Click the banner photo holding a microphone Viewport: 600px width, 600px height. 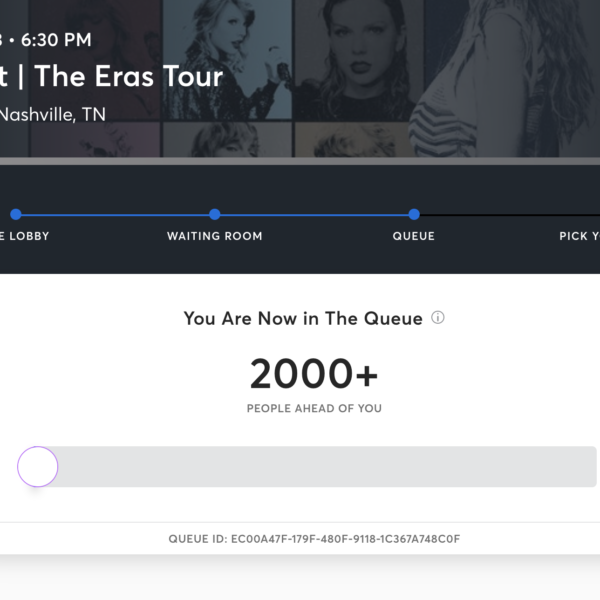(227, 60)
